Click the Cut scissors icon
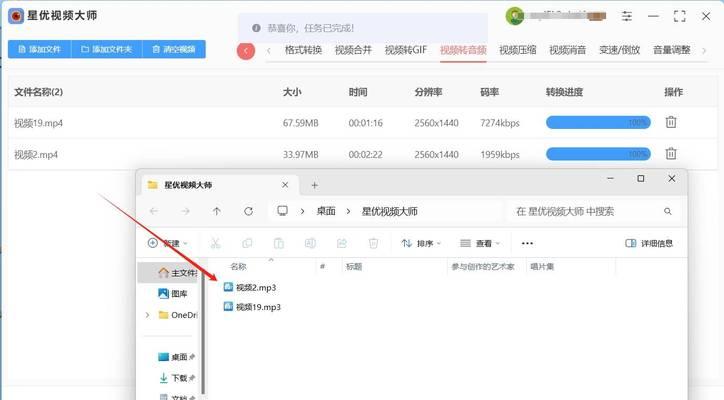The image size is (724, 400). click(216, 243)
